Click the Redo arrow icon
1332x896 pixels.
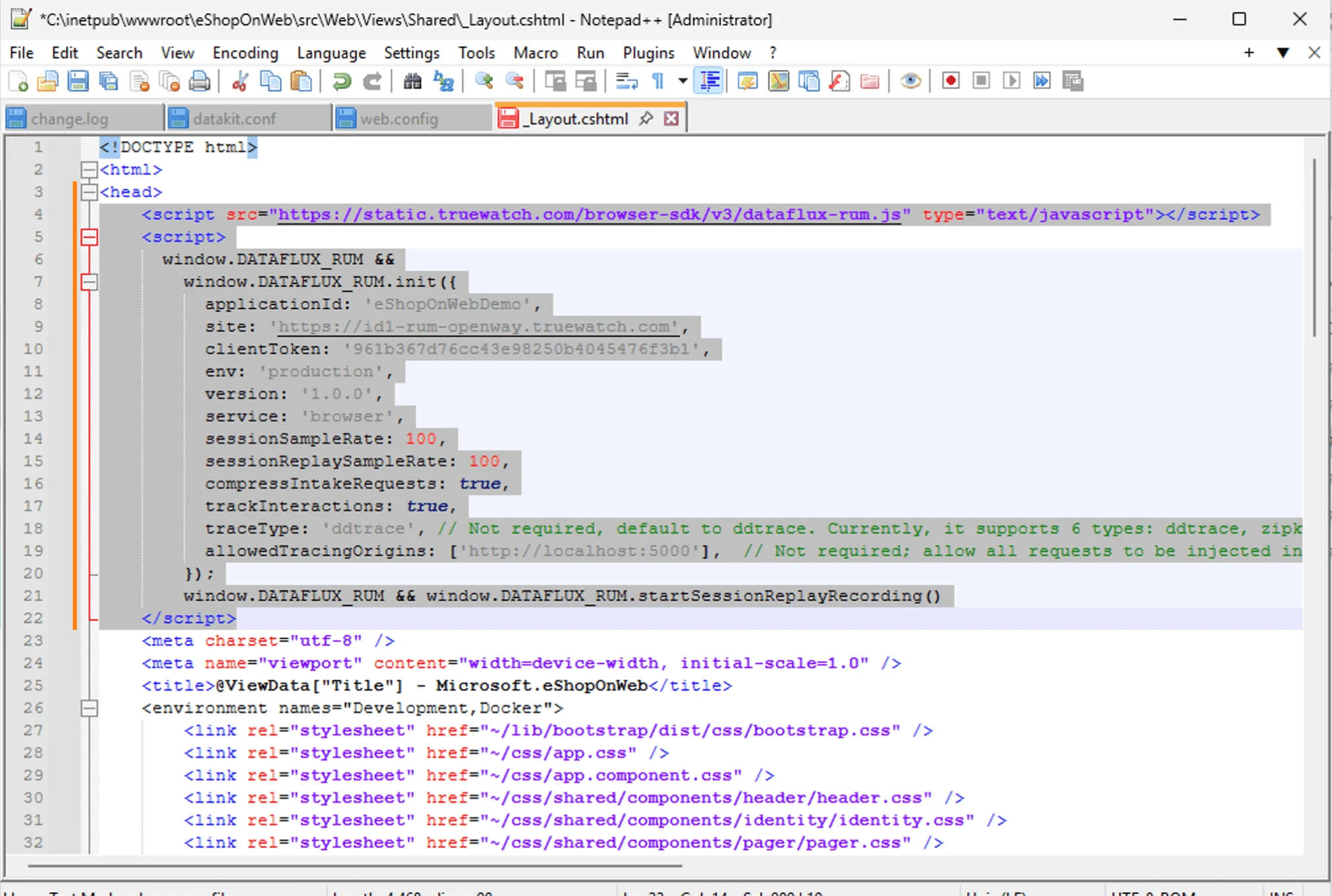coord(372,82)
